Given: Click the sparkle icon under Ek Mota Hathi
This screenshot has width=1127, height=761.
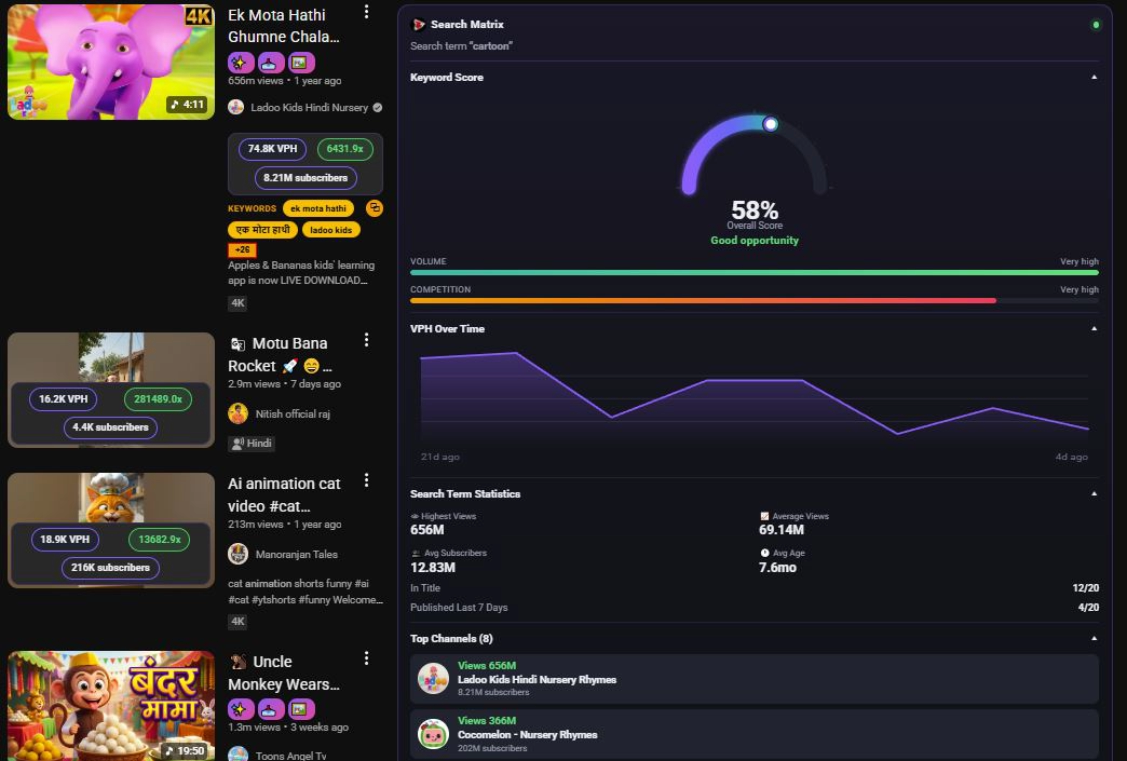Looking at the screenshot, I should pyautogui.click(x=241, y=63).
